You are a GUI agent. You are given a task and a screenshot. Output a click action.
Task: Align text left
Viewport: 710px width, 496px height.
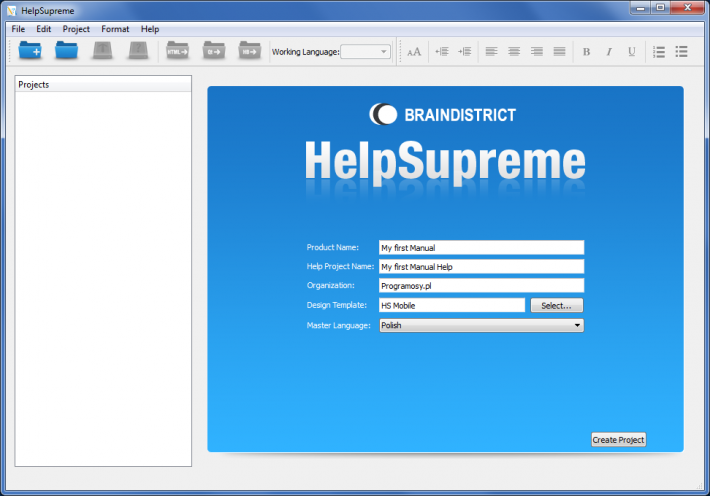click(x=491, y=52)
